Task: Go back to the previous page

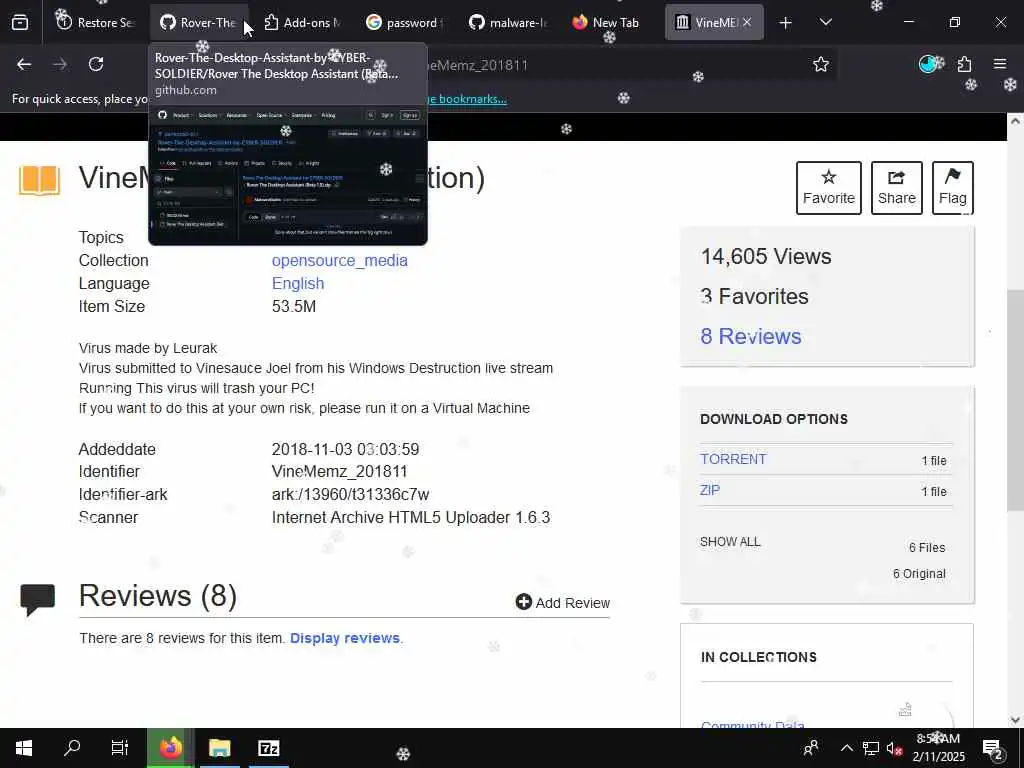Action: pyautogui.click(x=24, y=64)
